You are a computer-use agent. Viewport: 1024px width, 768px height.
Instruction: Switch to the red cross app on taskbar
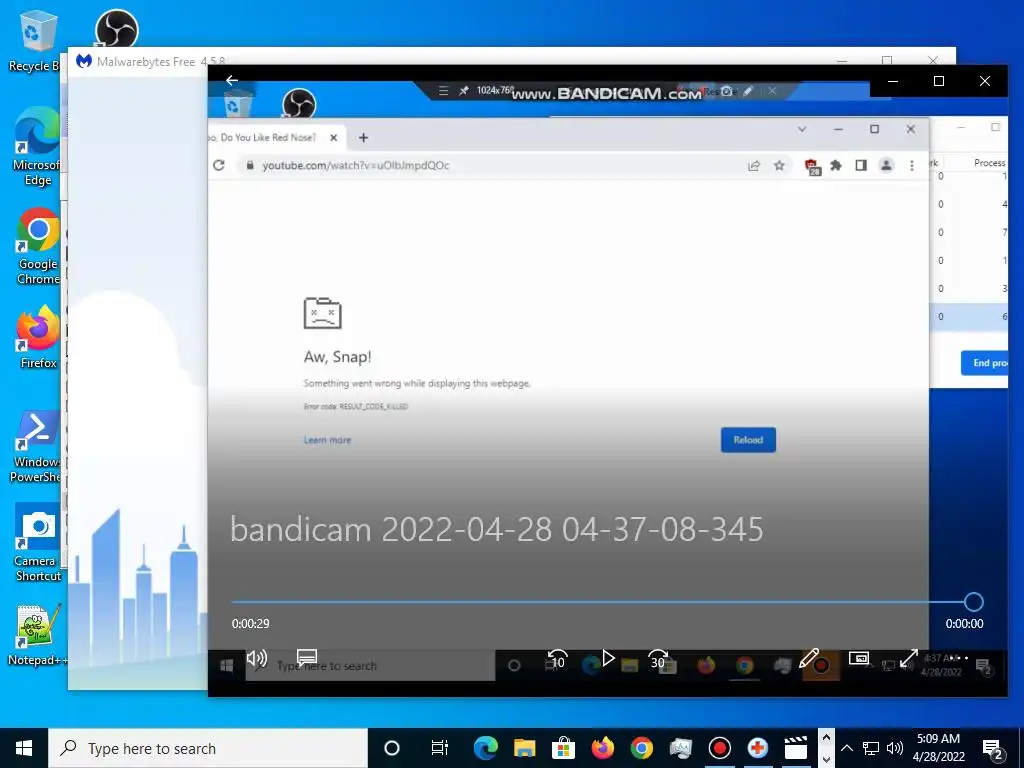coord(758,748)
